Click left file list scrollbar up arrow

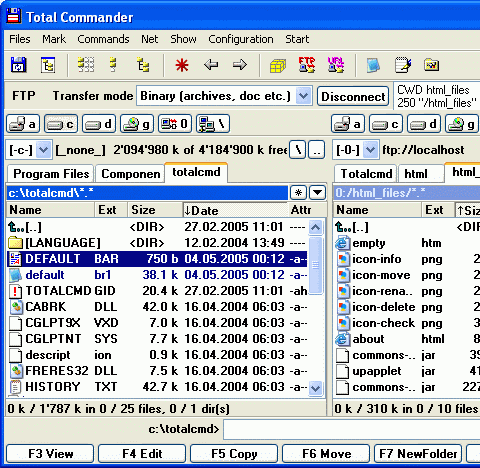pos(315,228)
